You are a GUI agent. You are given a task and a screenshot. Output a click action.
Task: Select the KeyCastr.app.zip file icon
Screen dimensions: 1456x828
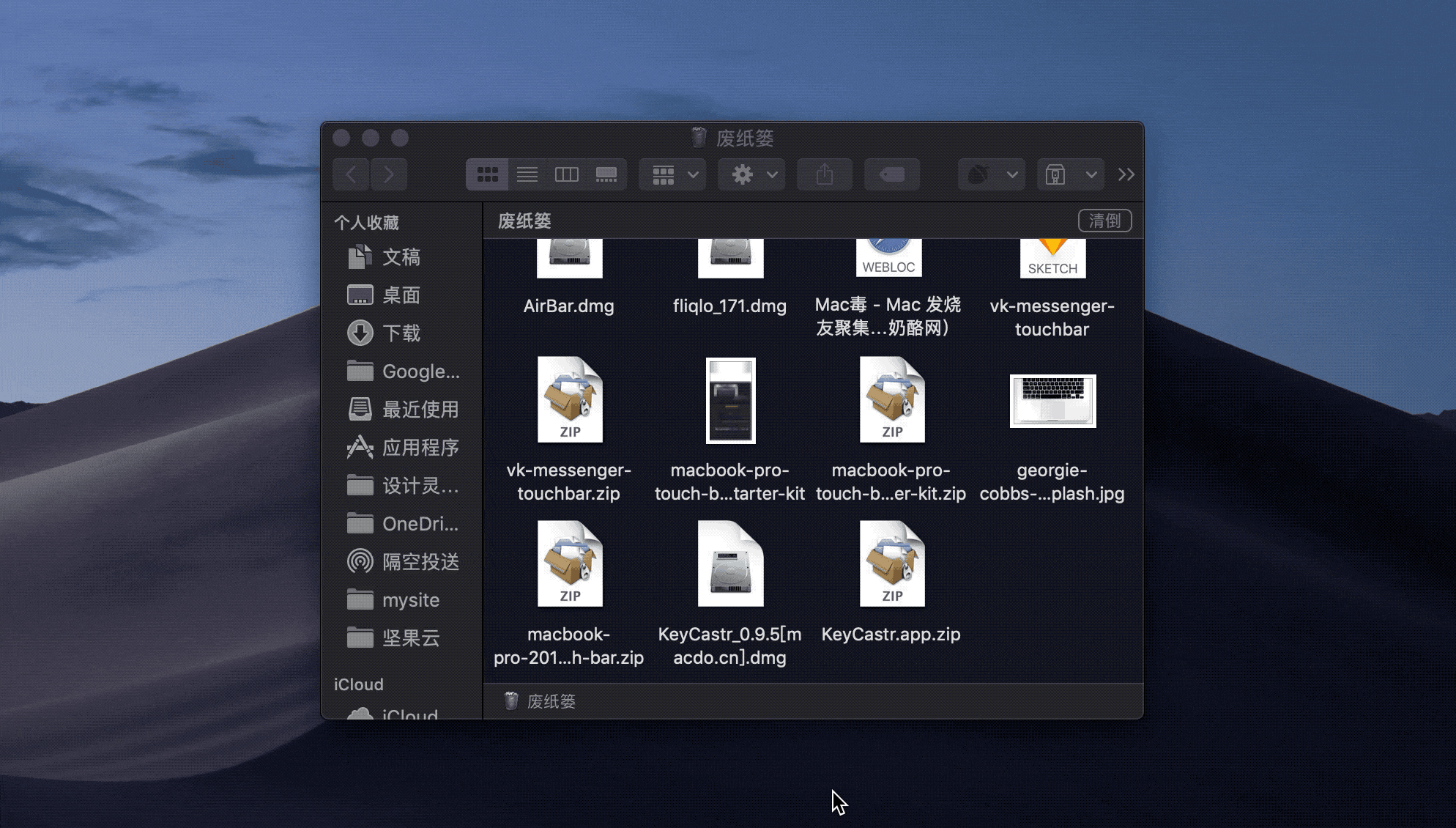click(891, 564)
